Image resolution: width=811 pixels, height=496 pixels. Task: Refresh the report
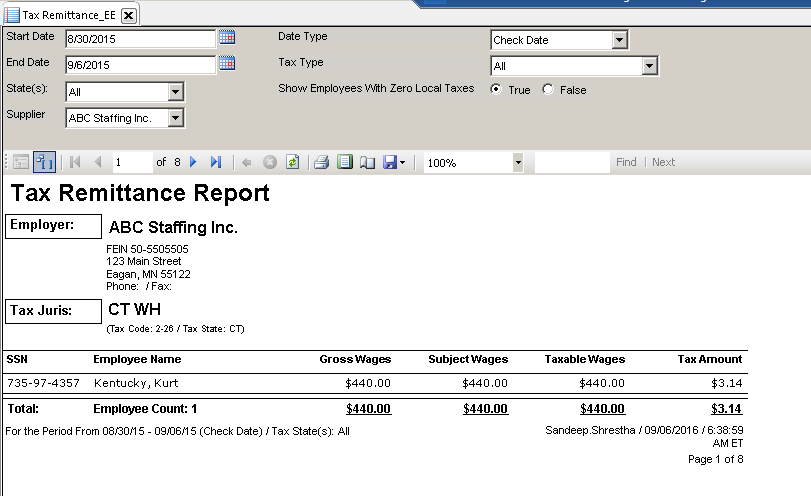[x=293, y=162]
